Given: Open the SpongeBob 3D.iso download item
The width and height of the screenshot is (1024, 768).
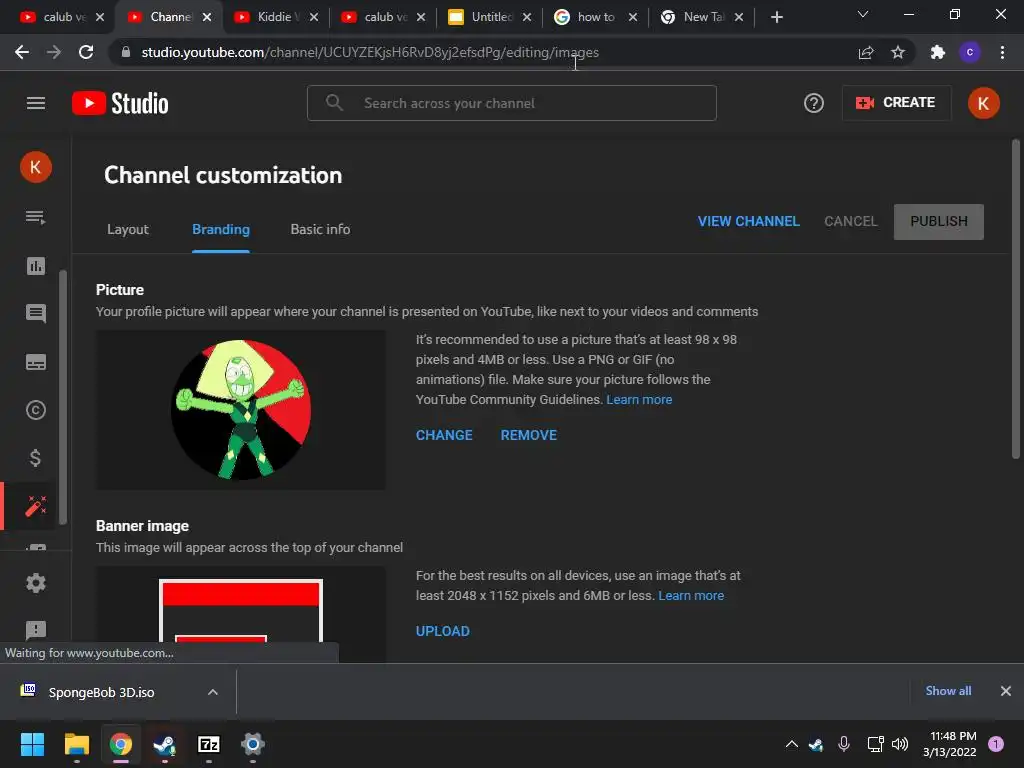Looking at the screenshot, I should click(101, 692).
